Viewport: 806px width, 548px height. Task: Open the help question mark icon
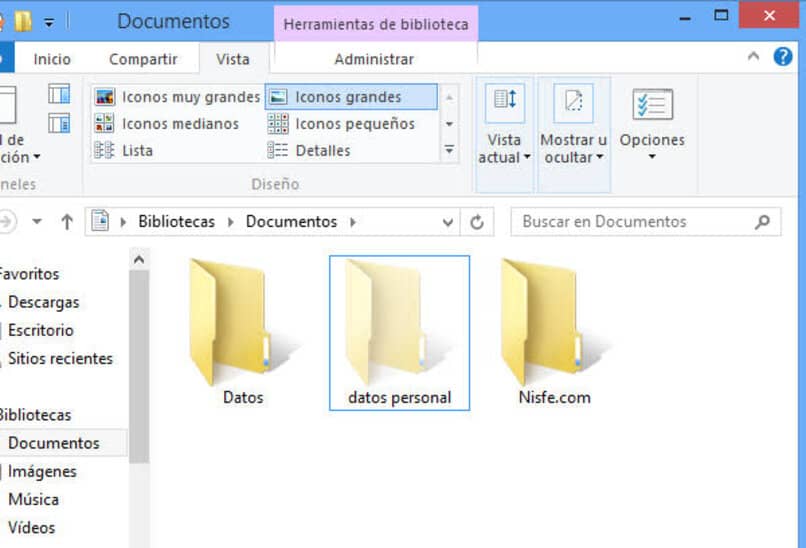[x=782, y=56]
